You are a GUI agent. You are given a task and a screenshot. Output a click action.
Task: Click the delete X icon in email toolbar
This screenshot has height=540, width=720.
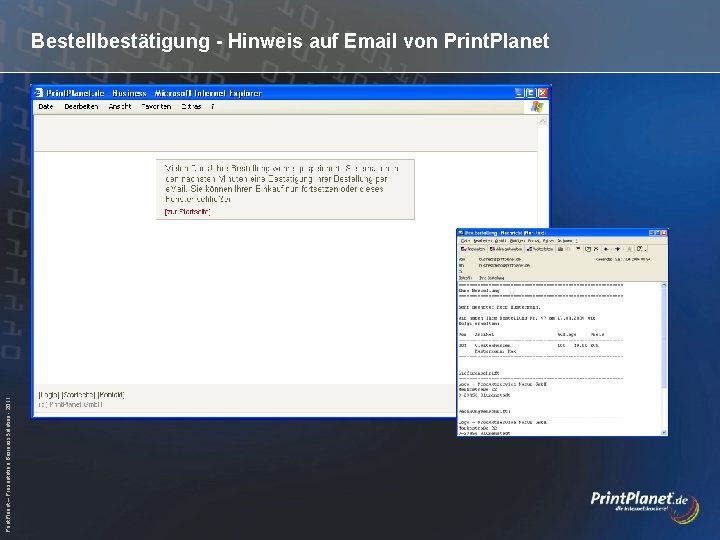[596, 249]
